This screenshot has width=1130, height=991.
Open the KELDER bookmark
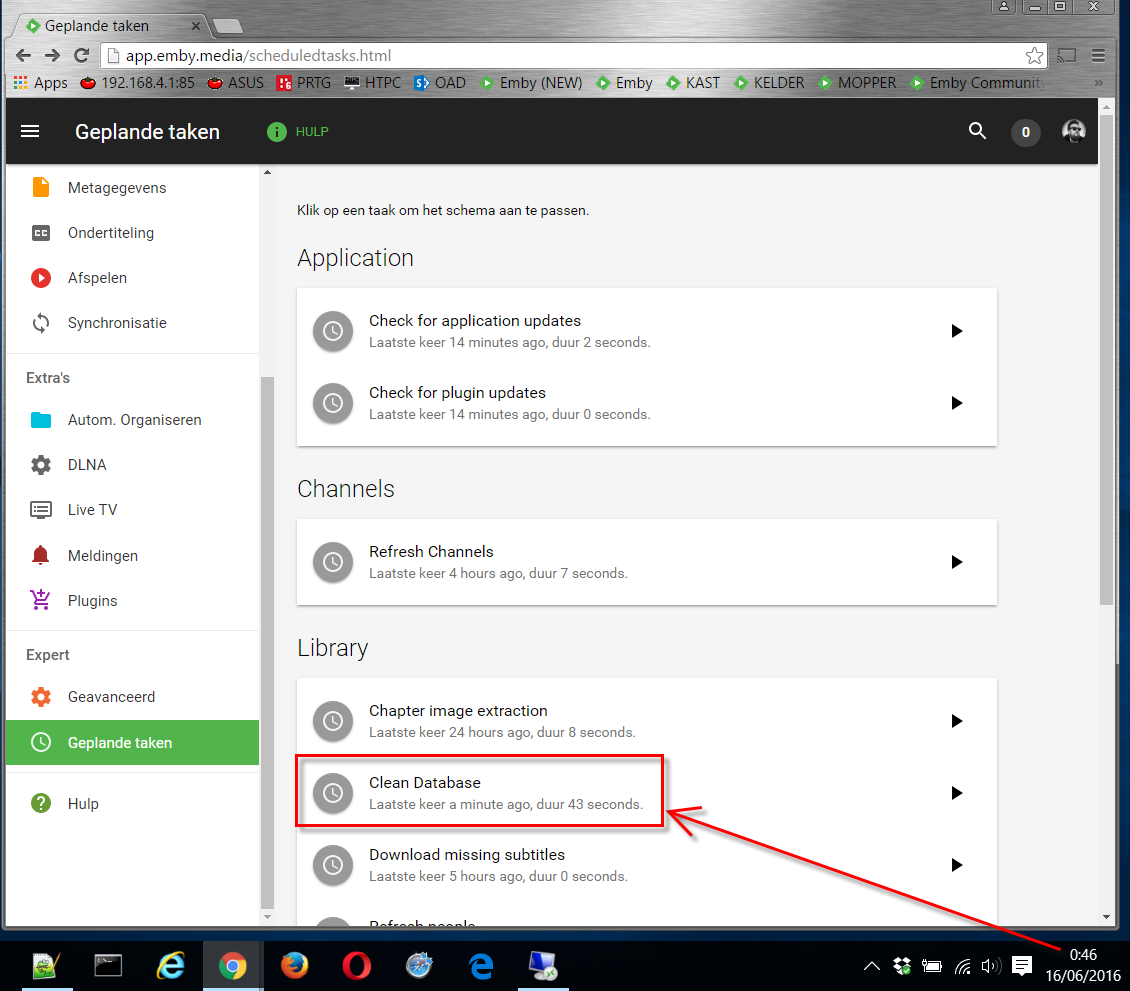click(x=769, y=83)
